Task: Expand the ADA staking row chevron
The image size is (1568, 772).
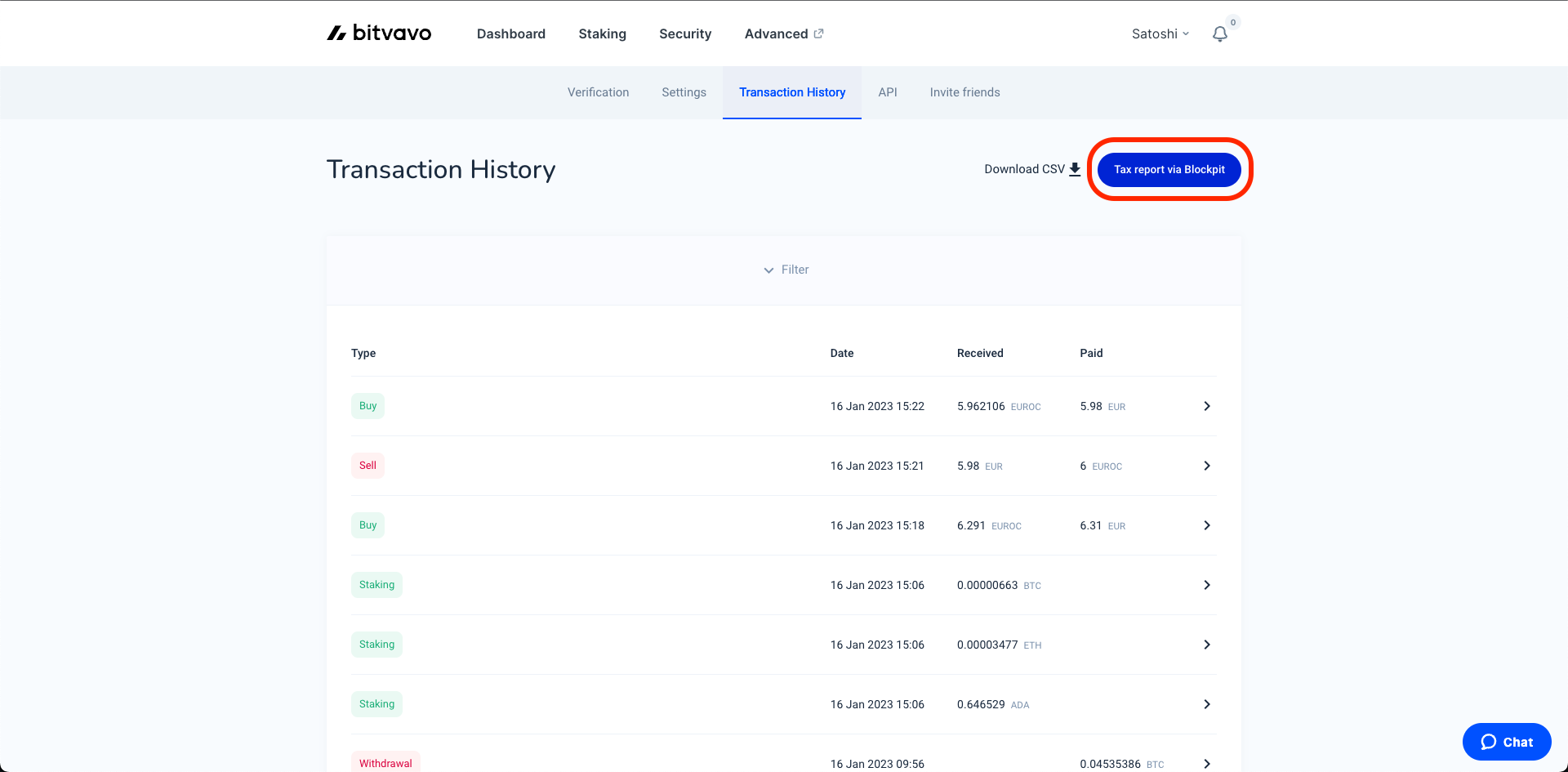Action: point(1207,704)
